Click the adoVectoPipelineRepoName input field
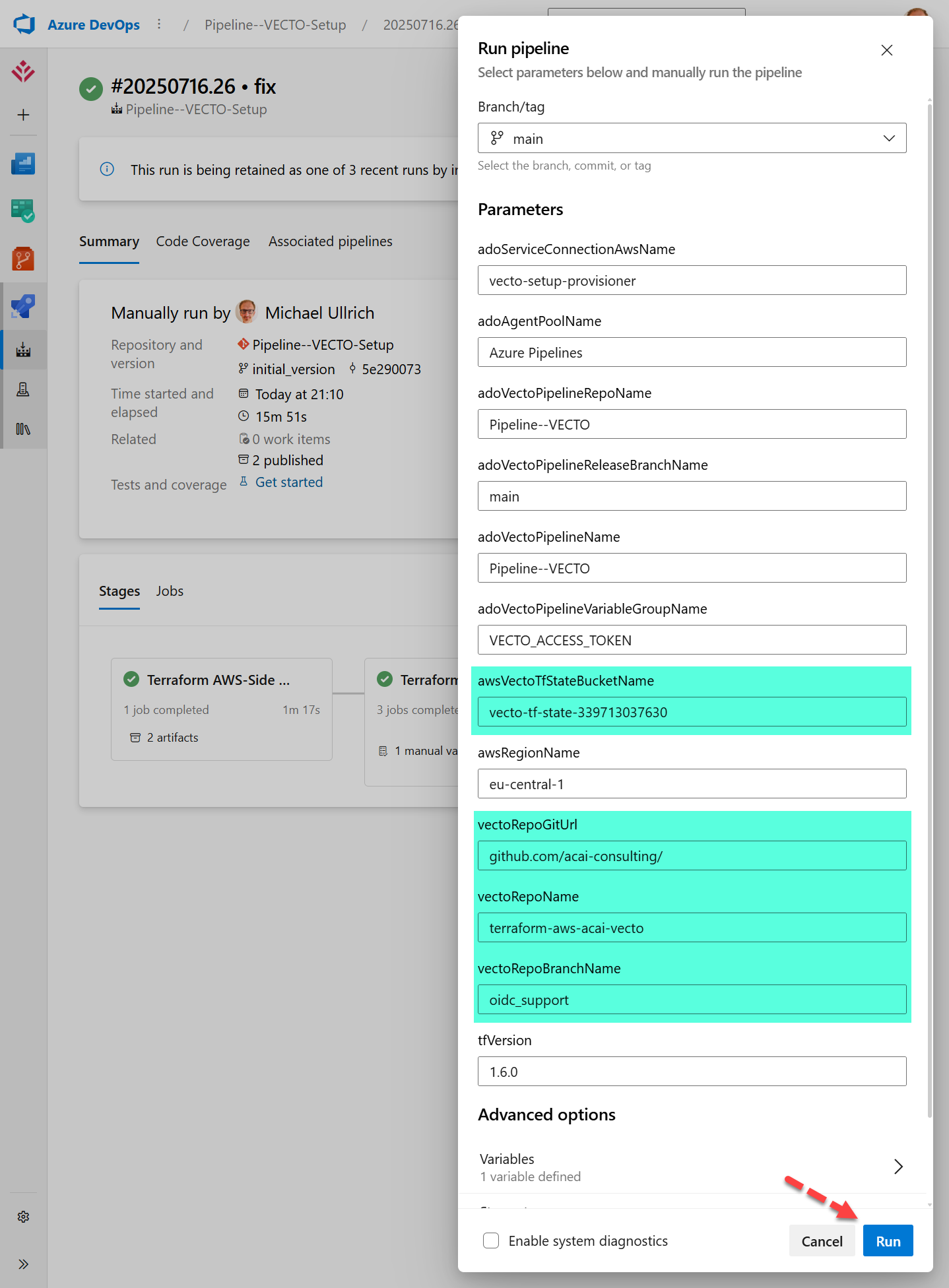The width and height of the screenshot is (949, 1288). tap(692, 424)
